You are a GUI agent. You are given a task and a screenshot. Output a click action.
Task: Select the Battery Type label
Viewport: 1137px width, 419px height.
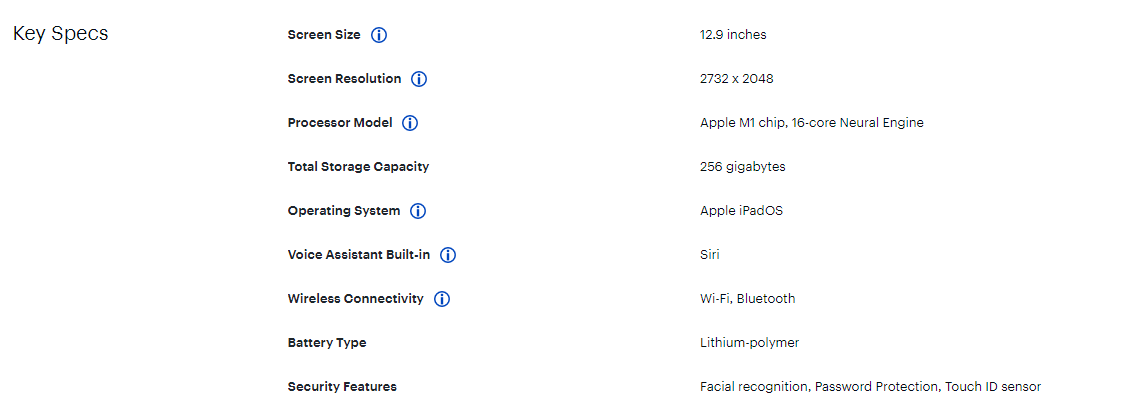pyautogui.click(x=327, y=343)
